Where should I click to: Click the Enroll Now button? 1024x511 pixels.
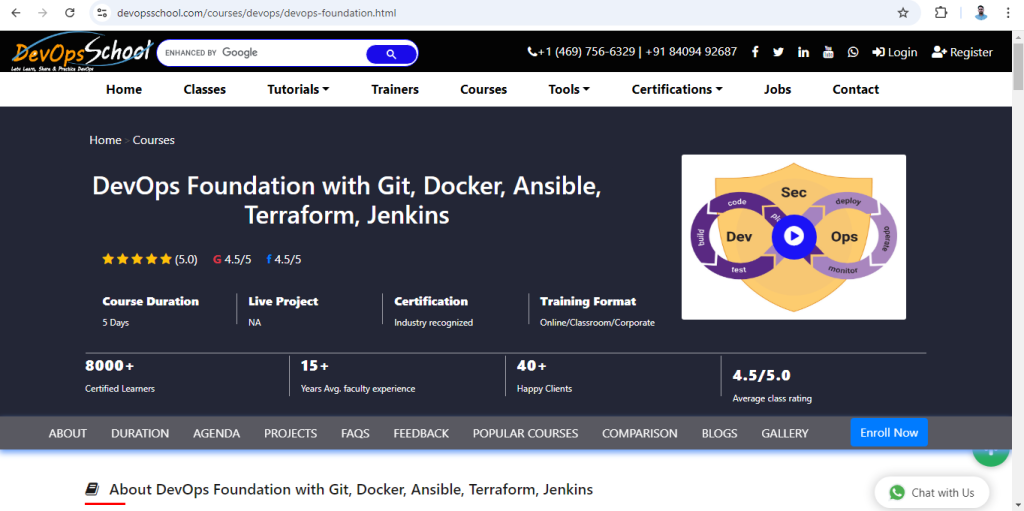[889, 433]
